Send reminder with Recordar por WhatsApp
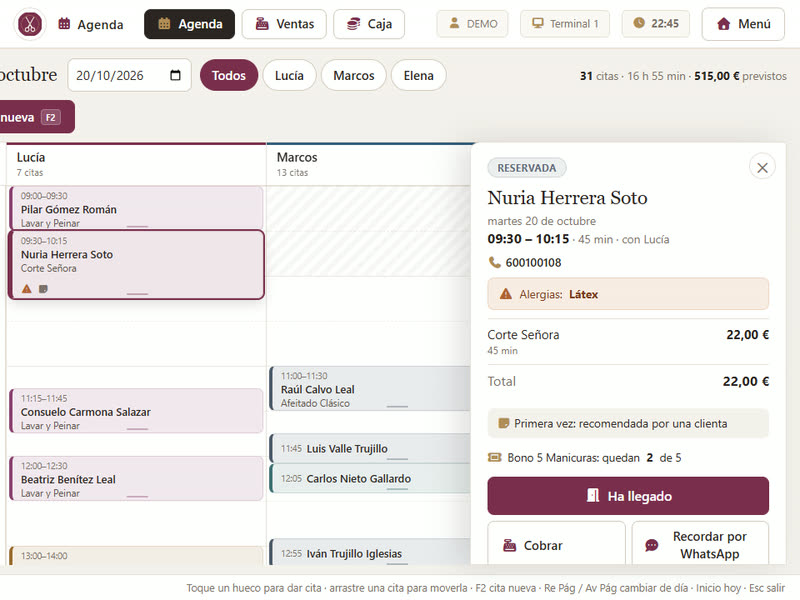Image resolution: width=800 pixels, height=600 pixels. tap(700, 544)
